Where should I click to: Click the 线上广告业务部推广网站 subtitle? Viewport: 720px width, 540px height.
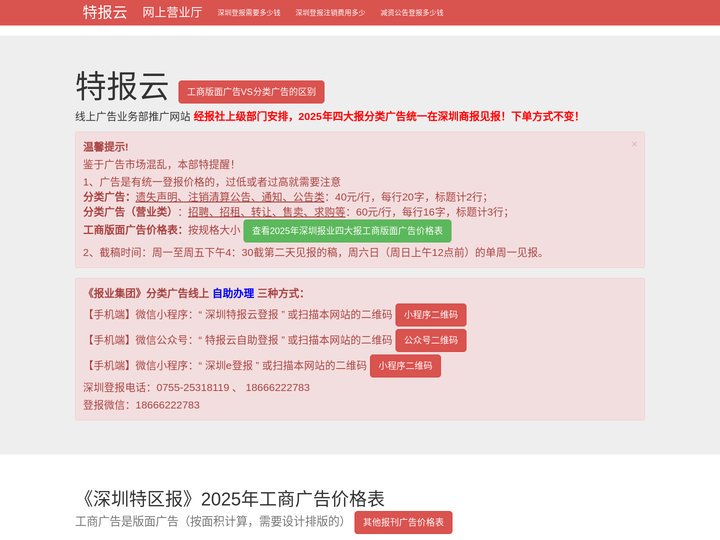[133, 117]
